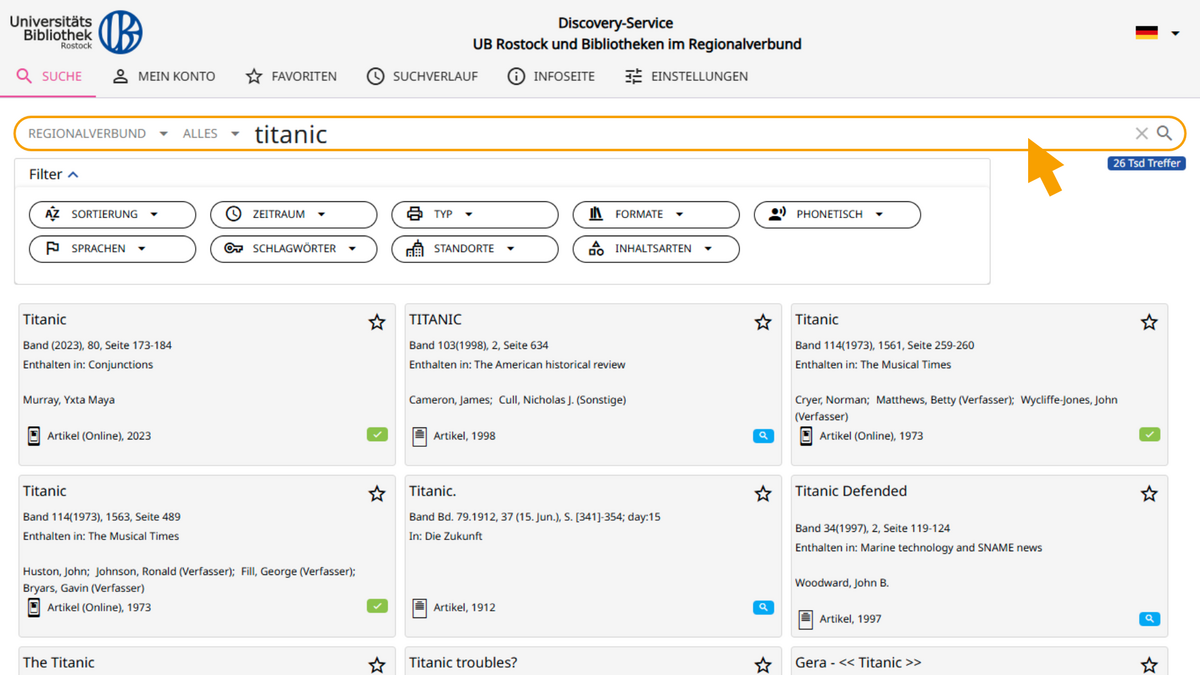Viewport: 1200px width, 675px height.
Task: Click the Universitäts Bibliothek Rostock logo
Action: point(76,32)
